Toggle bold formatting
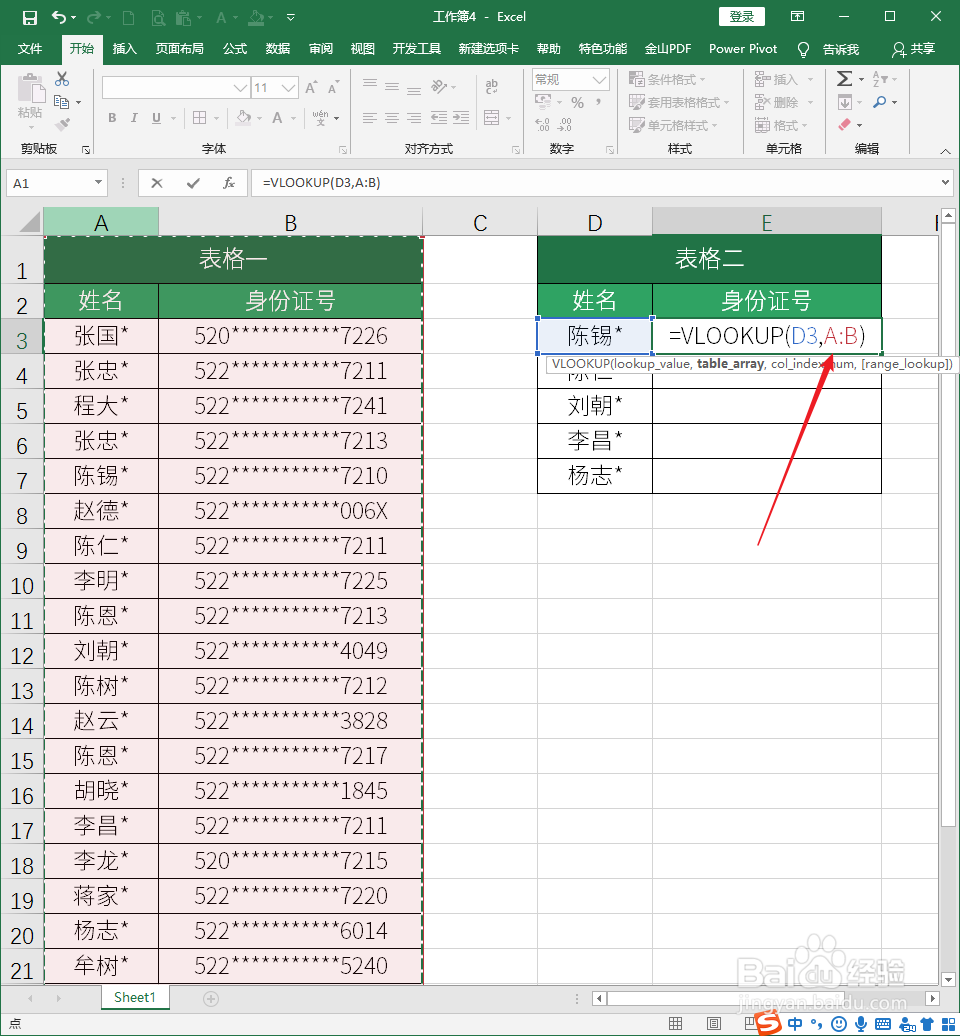The width and height of the screenshot is (960, 1036). pyautogui.click(x=111, y=117)
